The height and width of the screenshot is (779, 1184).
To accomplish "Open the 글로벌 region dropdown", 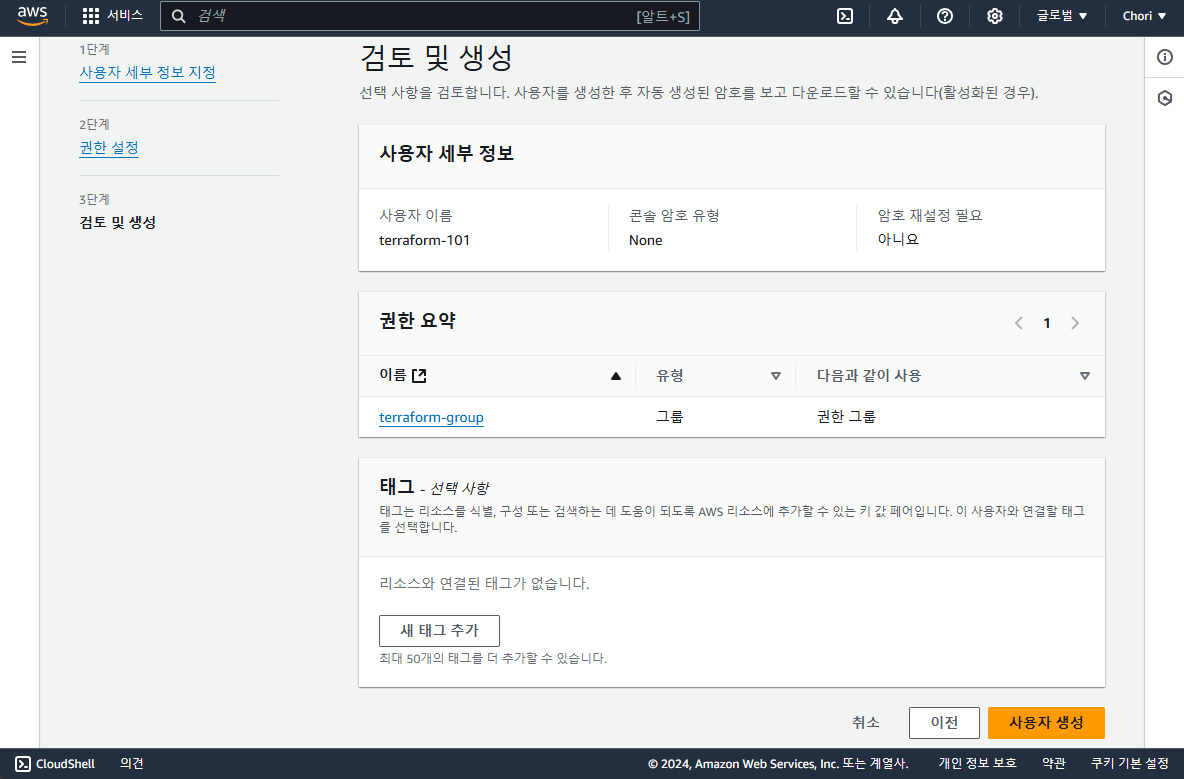I will point(1062,16).
